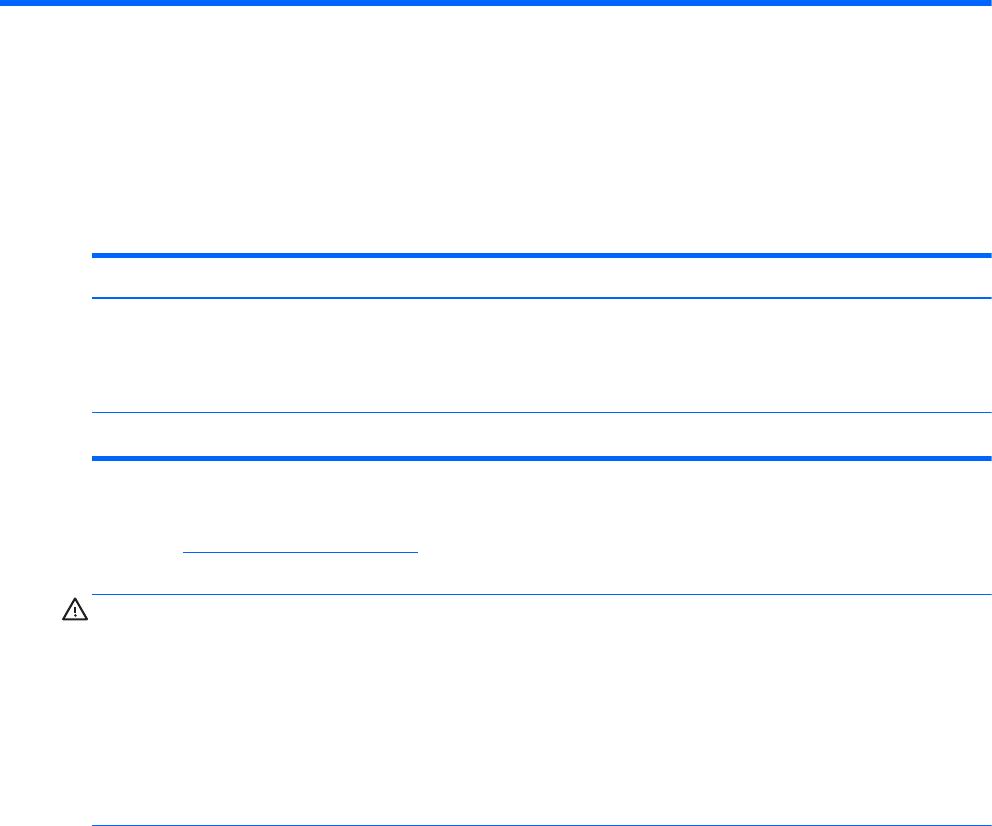992x826 pixels.
Task: Click the blank space between table and link
Action: [535, 500]
